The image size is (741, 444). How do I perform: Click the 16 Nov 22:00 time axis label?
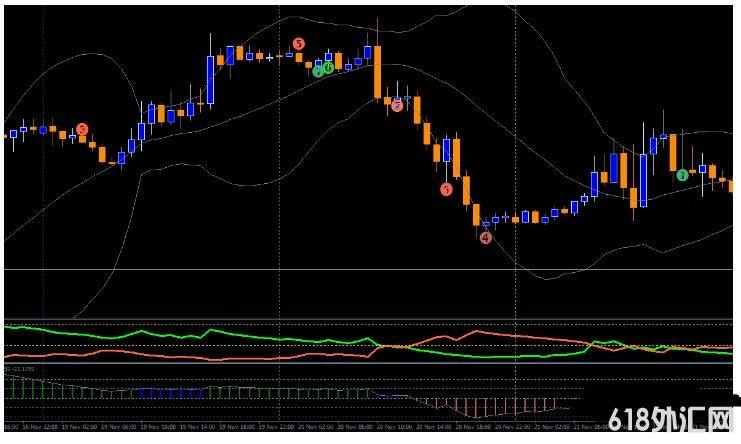(x=40, y=427)
